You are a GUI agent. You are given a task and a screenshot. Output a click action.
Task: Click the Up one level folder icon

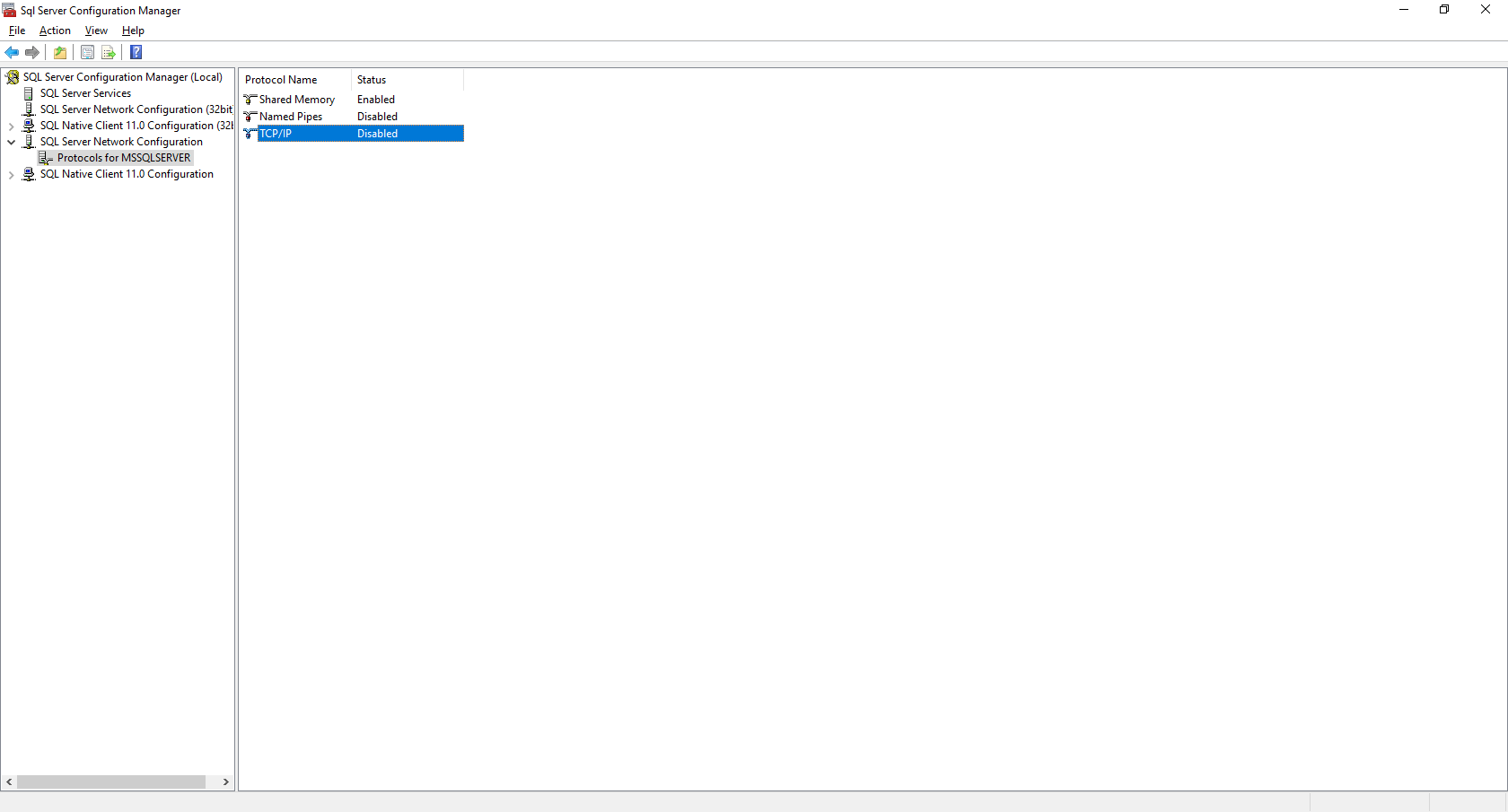click(60, 53)
